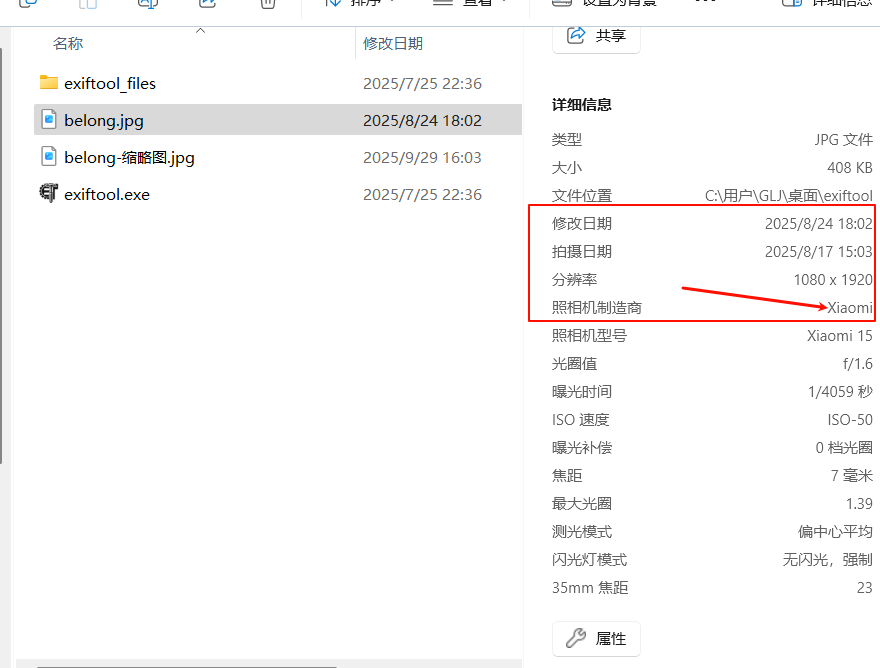Click the JPG 文件 type value

pos(844,140)
